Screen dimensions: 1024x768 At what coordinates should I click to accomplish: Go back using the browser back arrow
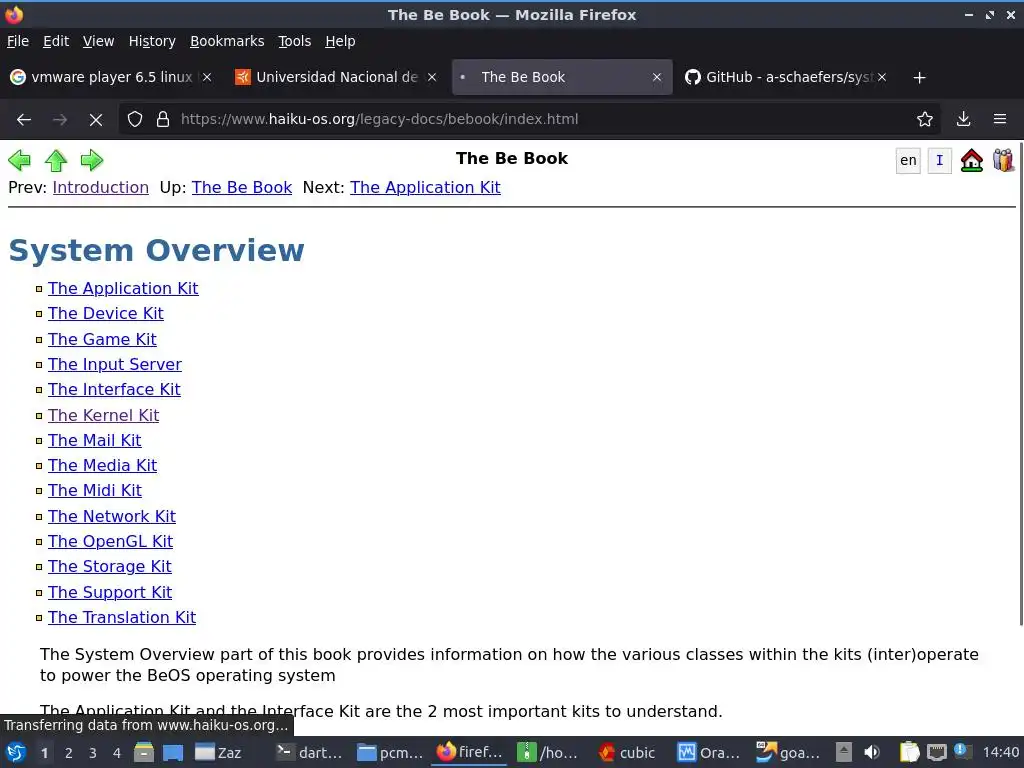click(x=24, y=119)
